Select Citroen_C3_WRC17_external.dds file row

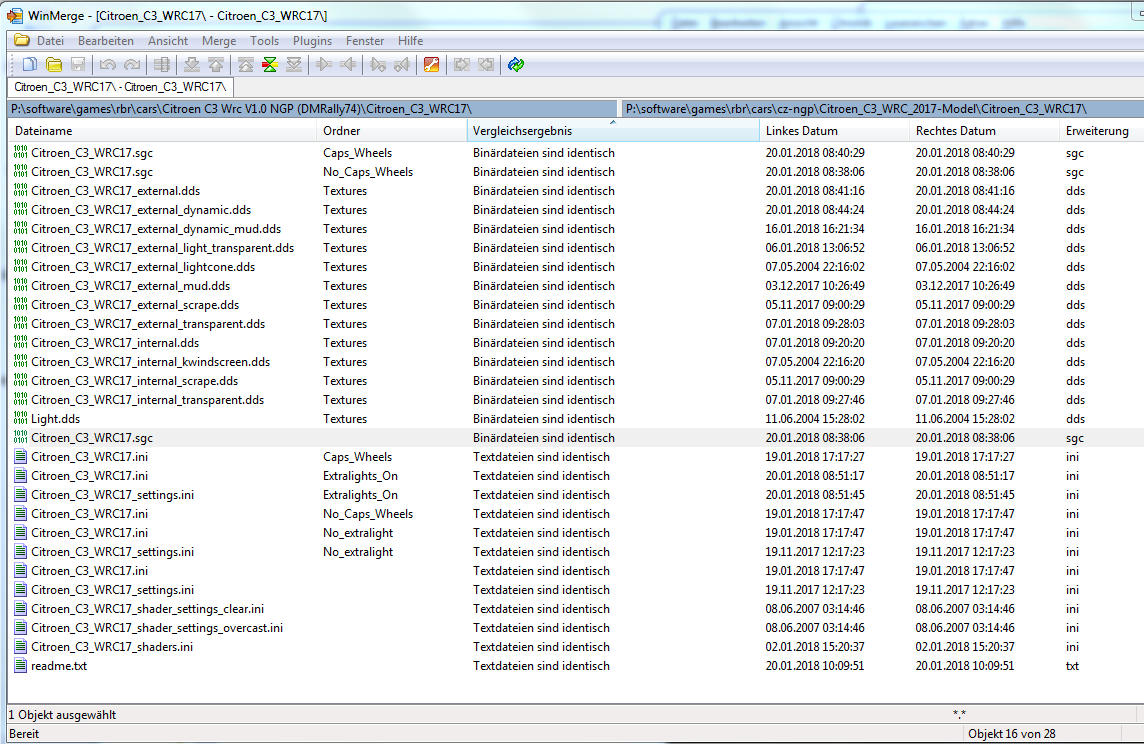coord(576,191)
